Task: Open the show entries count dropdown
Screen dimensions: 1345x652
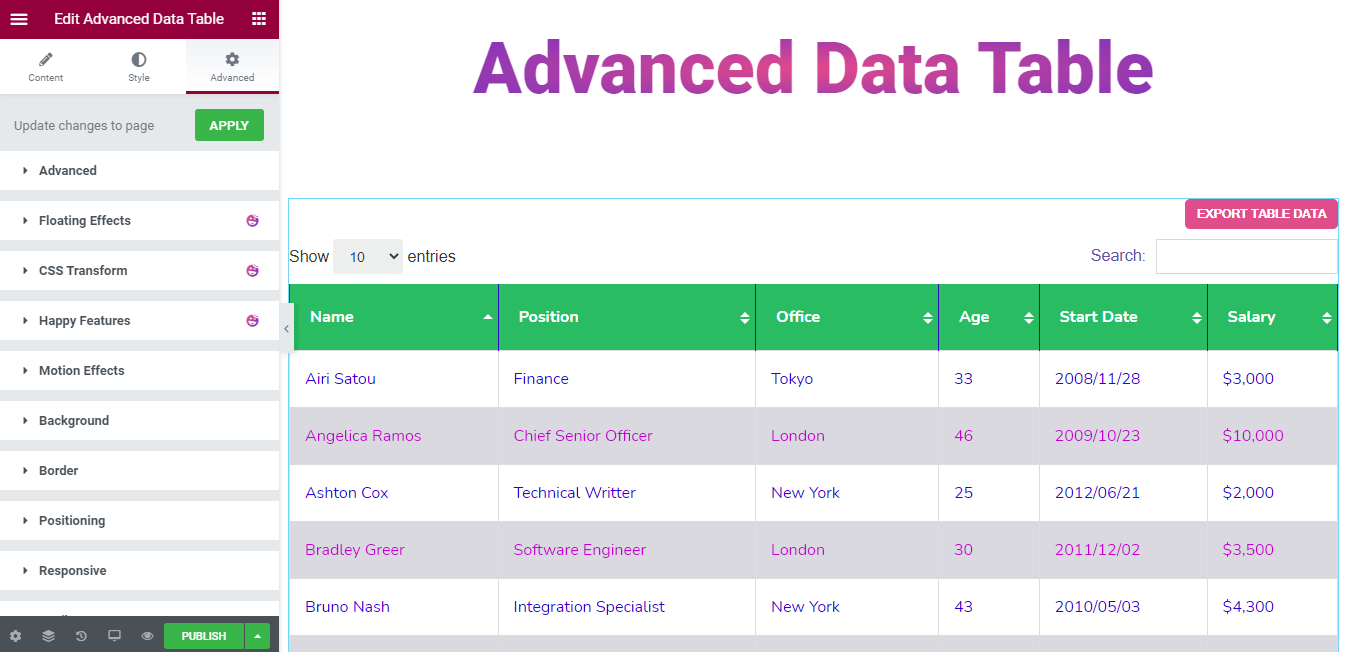Action: tap(367, 257)
